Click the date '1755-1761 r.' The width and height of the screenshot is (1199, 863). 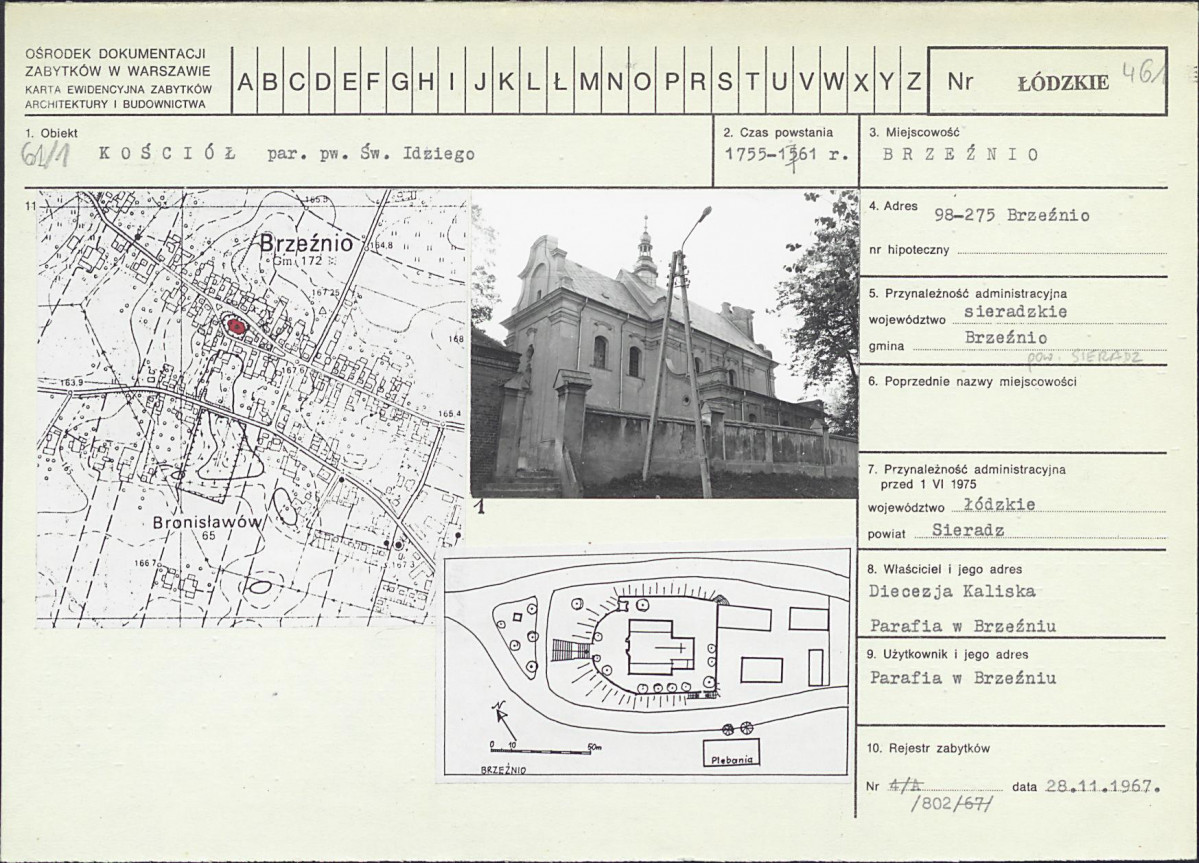787,154
